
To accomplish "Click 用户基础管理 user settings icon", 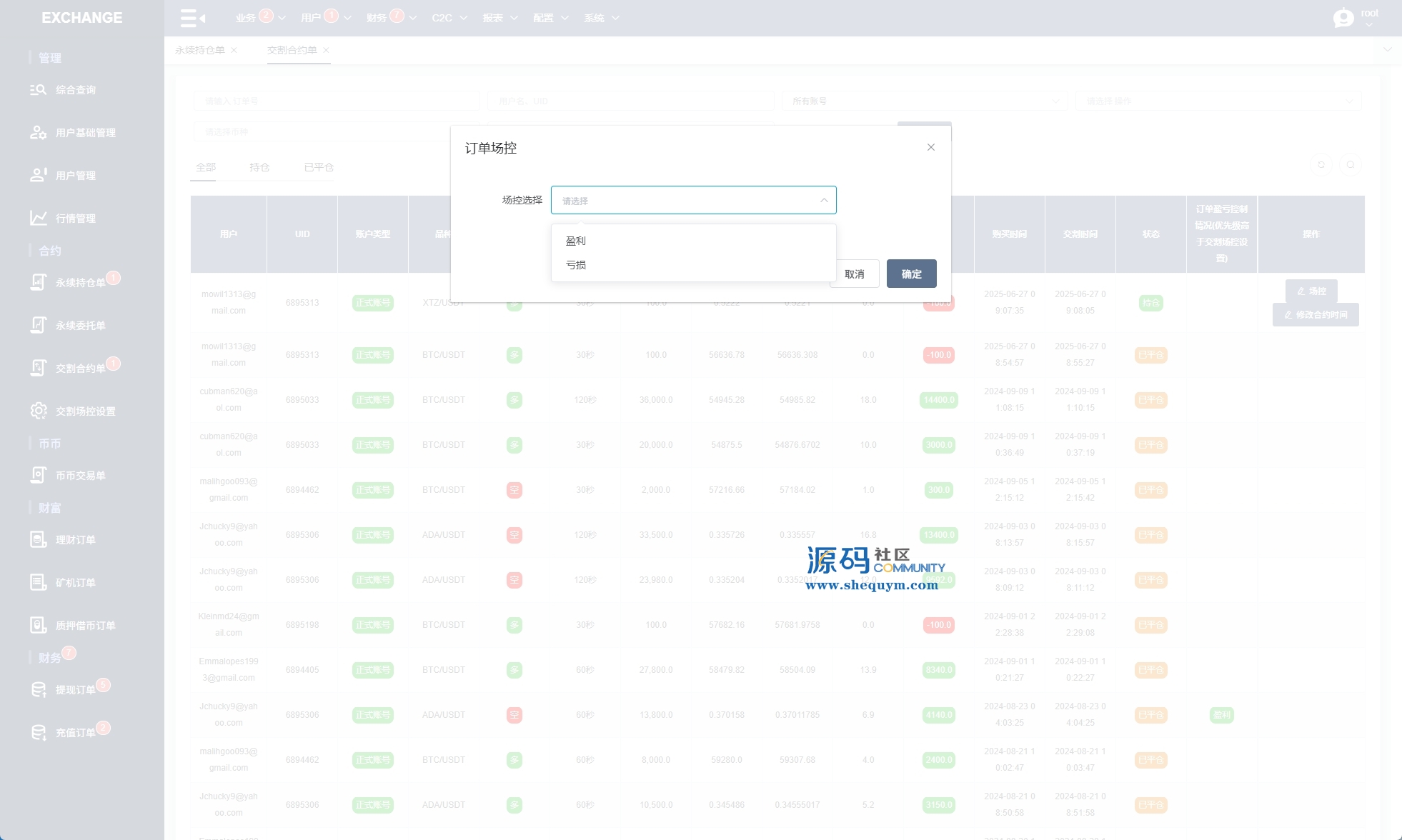I will click(38, 133).
